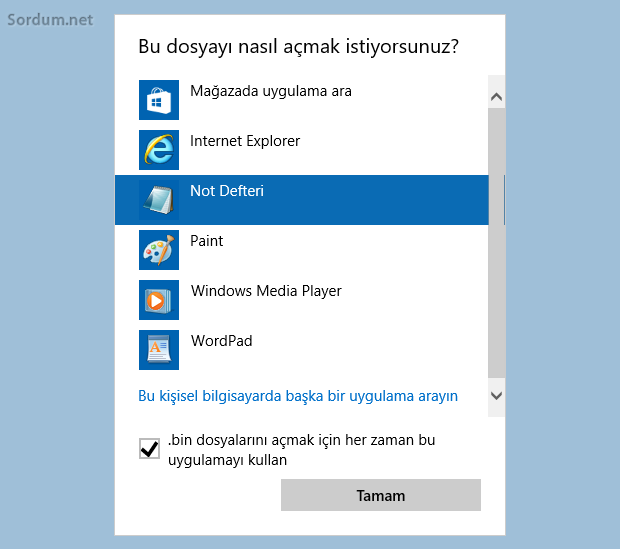This screenshot has width=620, height=549.
Task: Pick "WordPad" label in list
Action: coord(221,341)
